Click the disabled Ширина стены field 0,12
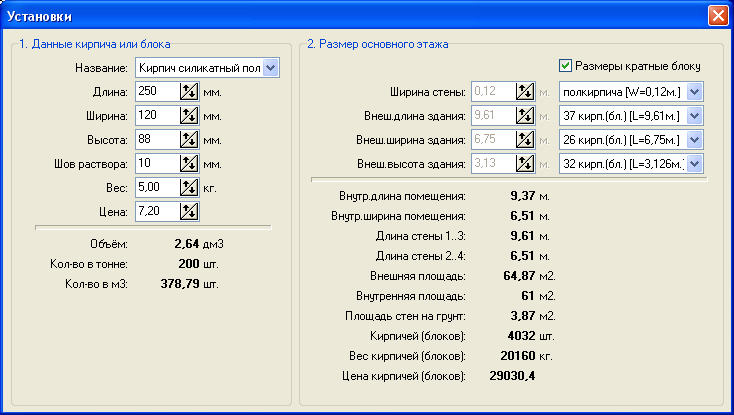The width and height of the screenshot is (734, 415). pyautogui.click(x=494, y=91)
